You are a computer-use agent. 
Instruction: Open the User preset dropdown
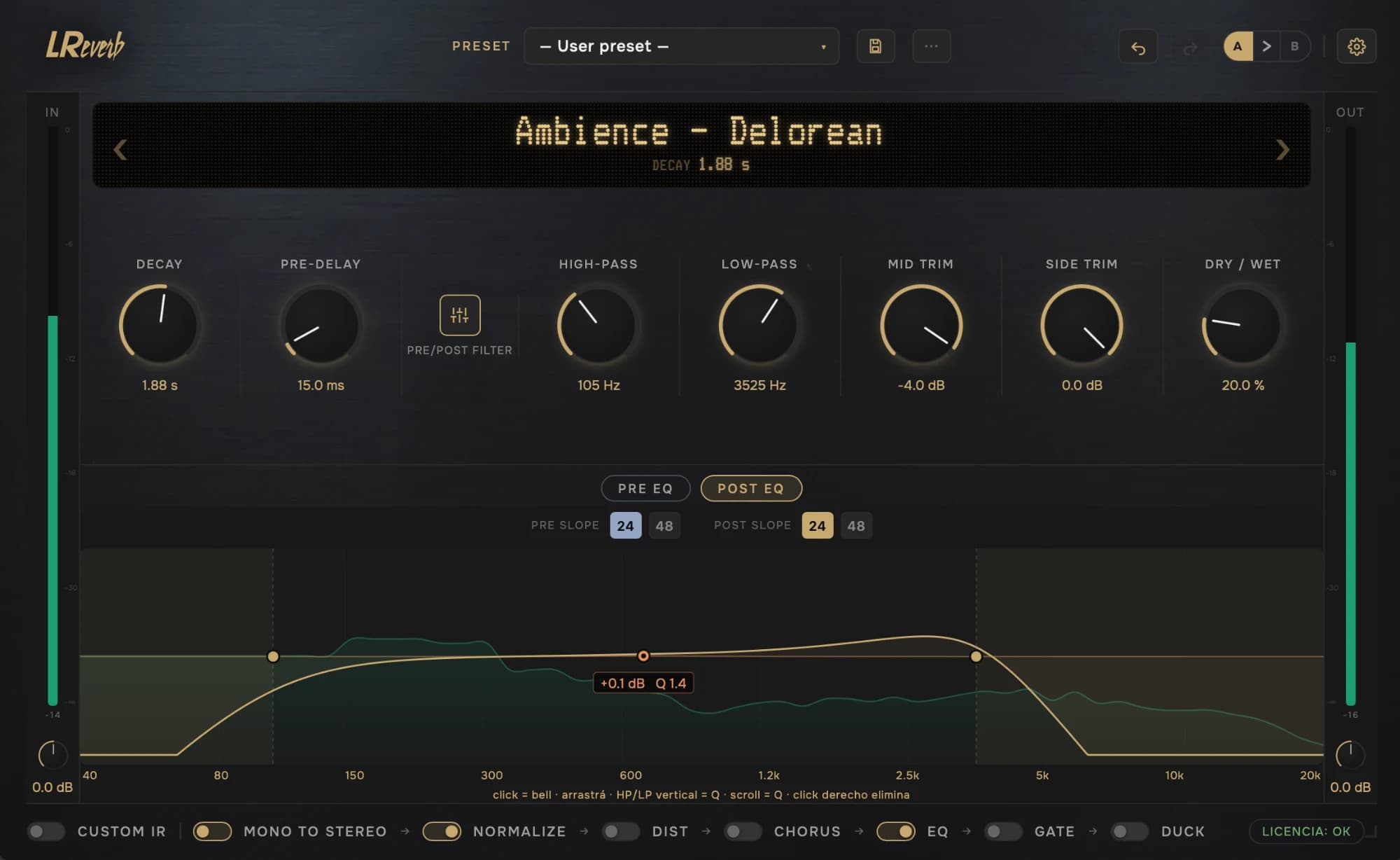tap(681, 46)
